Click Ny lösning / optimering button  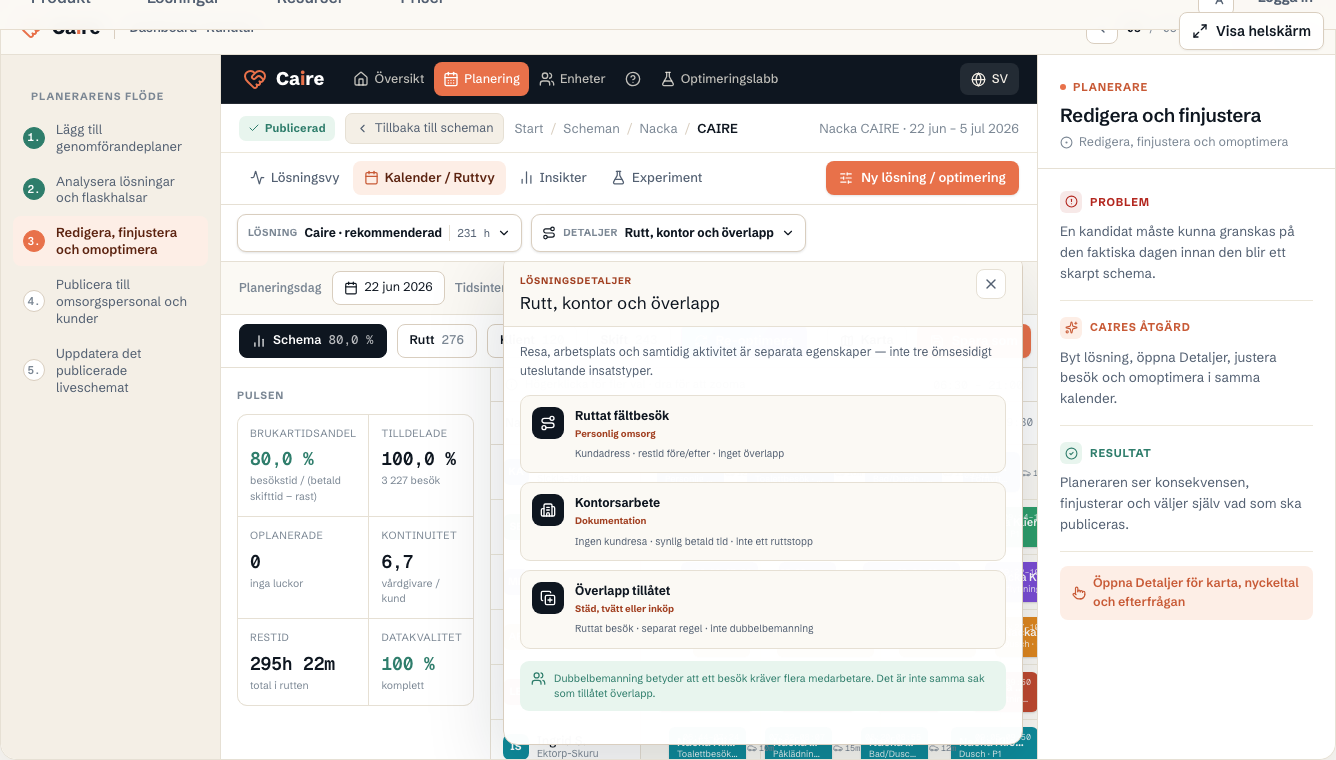click(922, 178)
